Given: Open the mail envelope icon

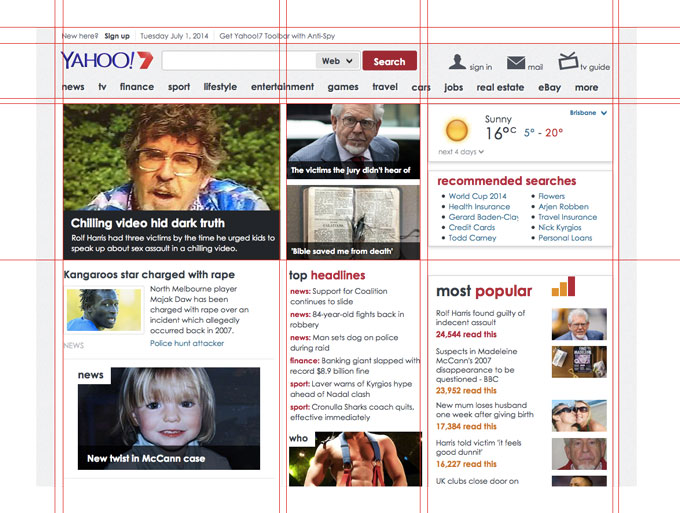Looking at the screenshot, I should pyautogui.click(x=516, y=62).
